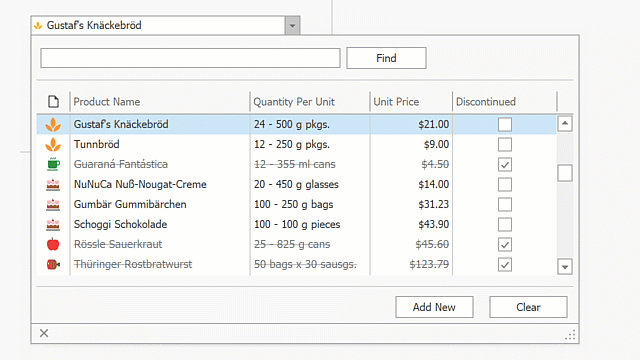
Task: Click the document icon column header
Action: pyautogui.click(x=53, y=102)
